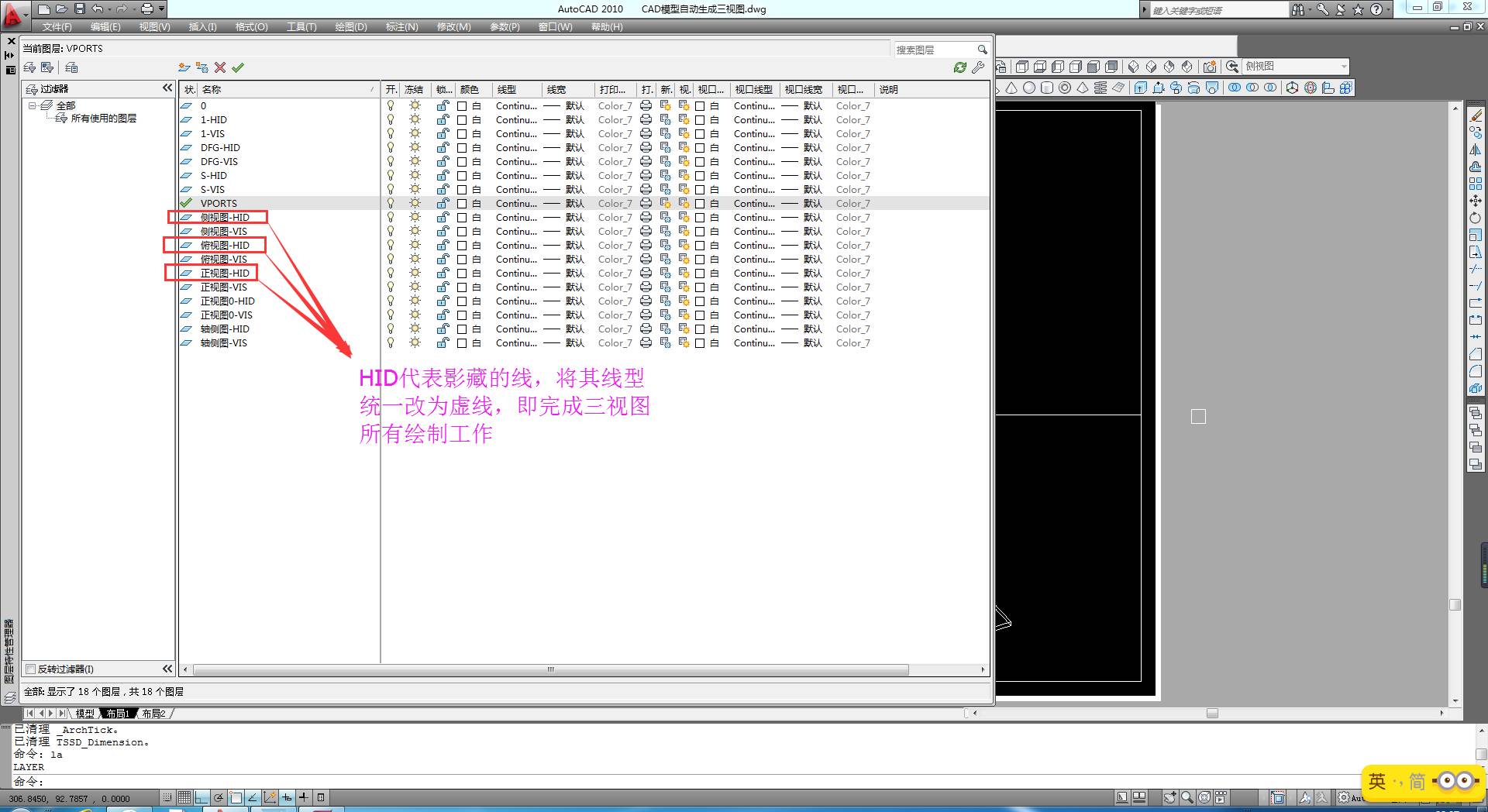Screen dimensions: 1488x812
Task: Open the 侧视图 view dropdown
Action: [1344, 67]
